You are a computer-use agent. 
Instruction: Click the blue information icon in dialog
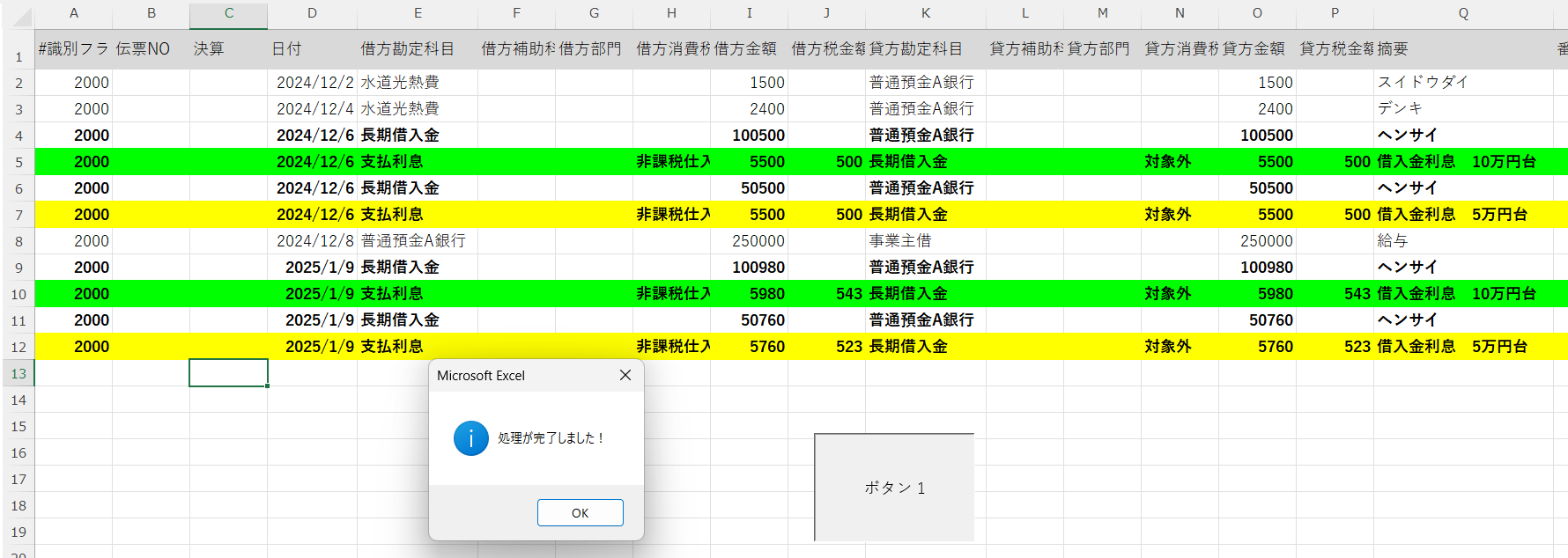[x=470, y=437]
